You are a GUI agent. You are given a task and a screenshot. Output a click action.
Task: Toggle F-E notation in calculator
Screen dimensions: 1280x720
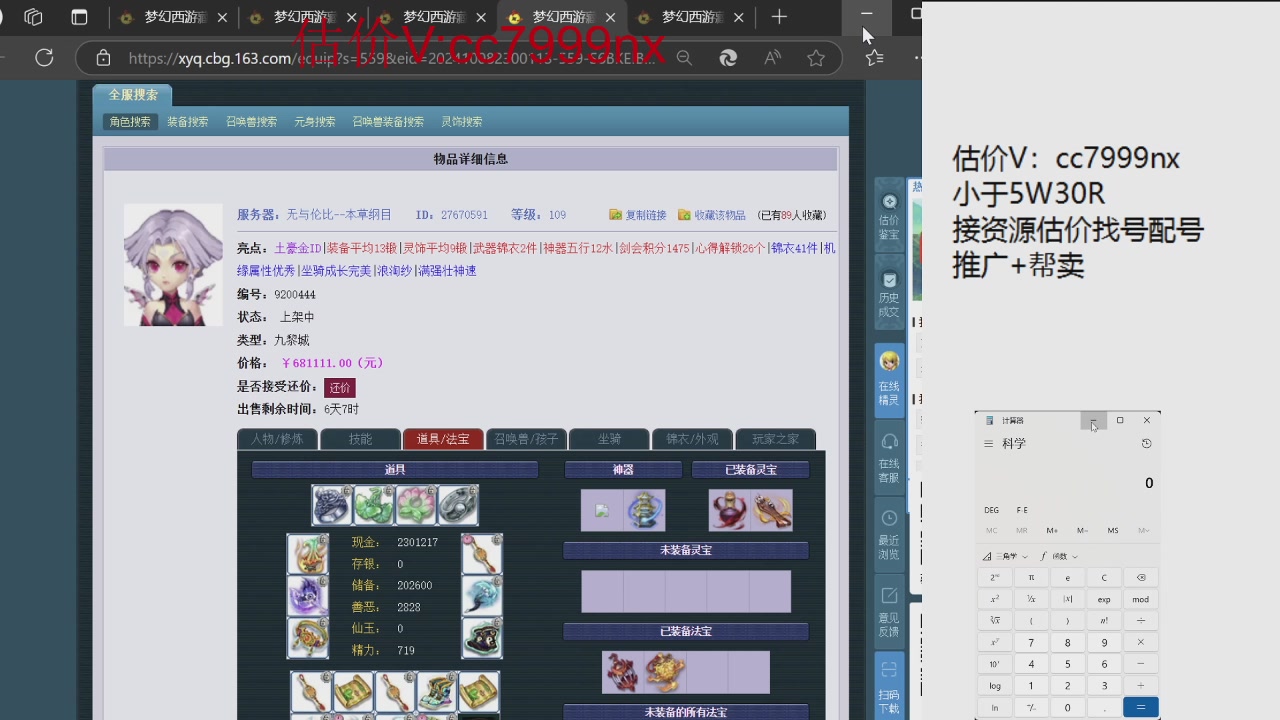pyautogui.click(x=1022, y=510)
